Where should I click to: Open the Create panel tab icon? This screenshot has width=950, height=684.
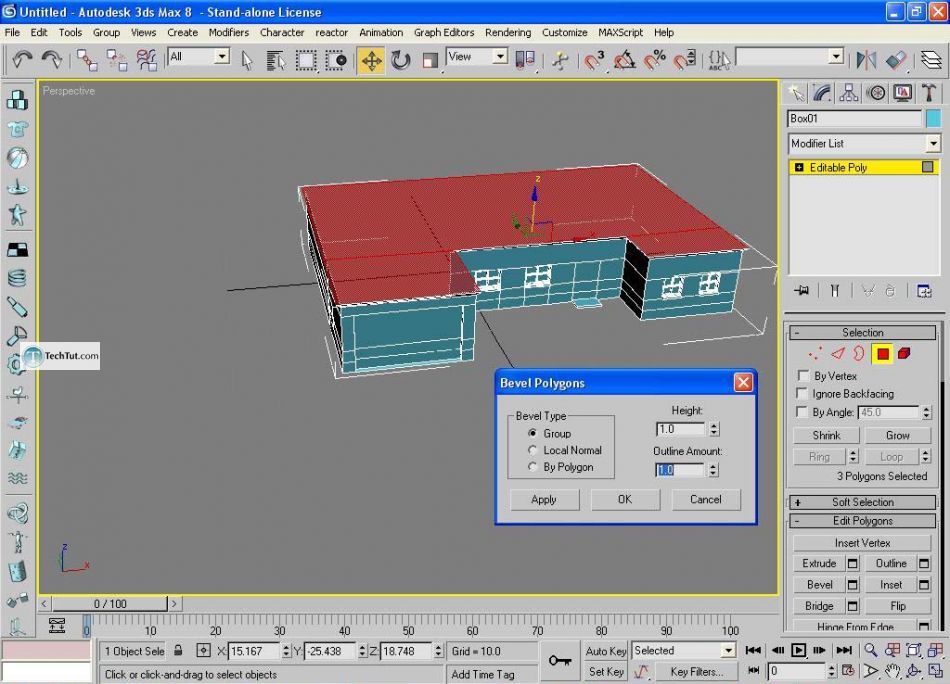pos(796,93)
